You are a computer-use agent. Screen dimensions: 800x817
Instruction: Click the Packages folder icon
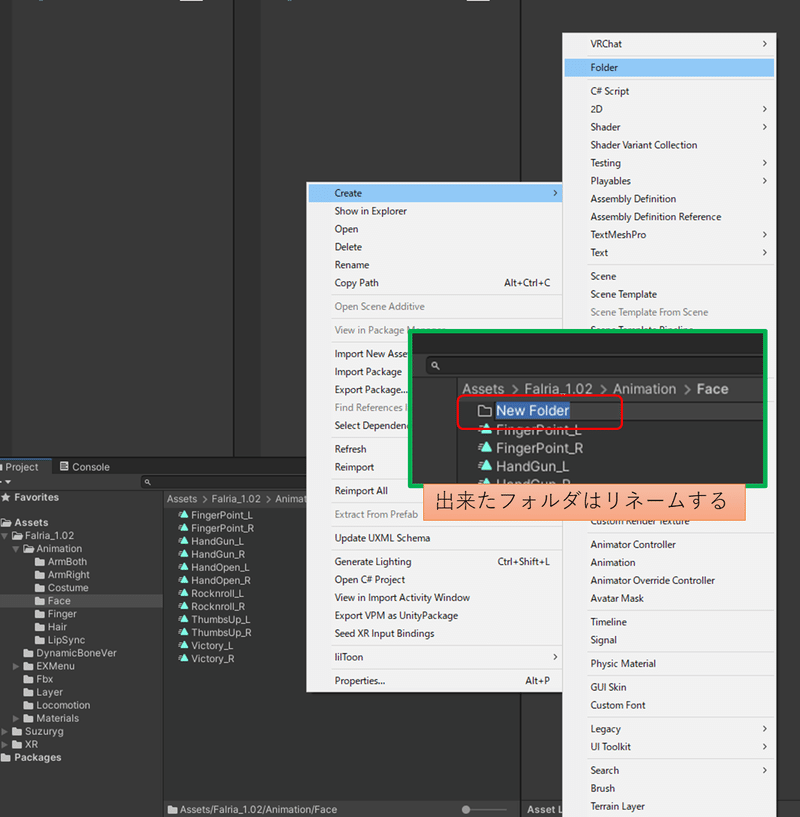pyautogui.click(x=6, y=758)
